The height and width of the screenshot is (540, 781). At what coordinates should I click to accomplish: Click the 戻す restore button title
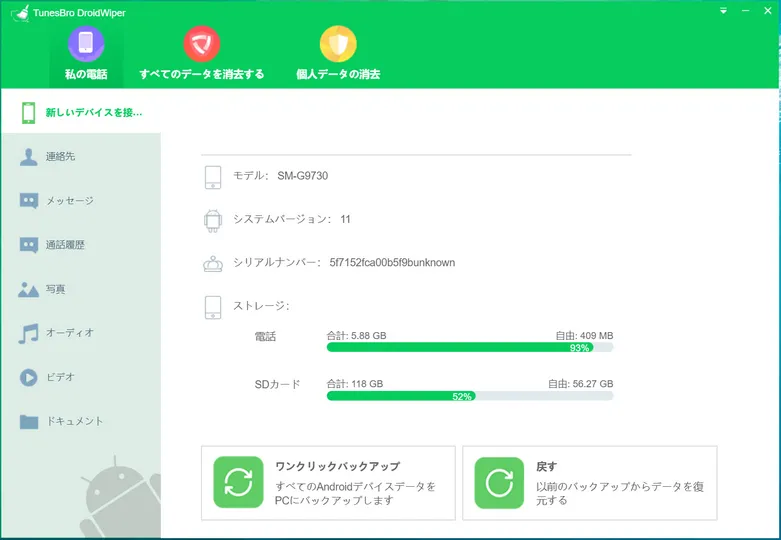546,467
